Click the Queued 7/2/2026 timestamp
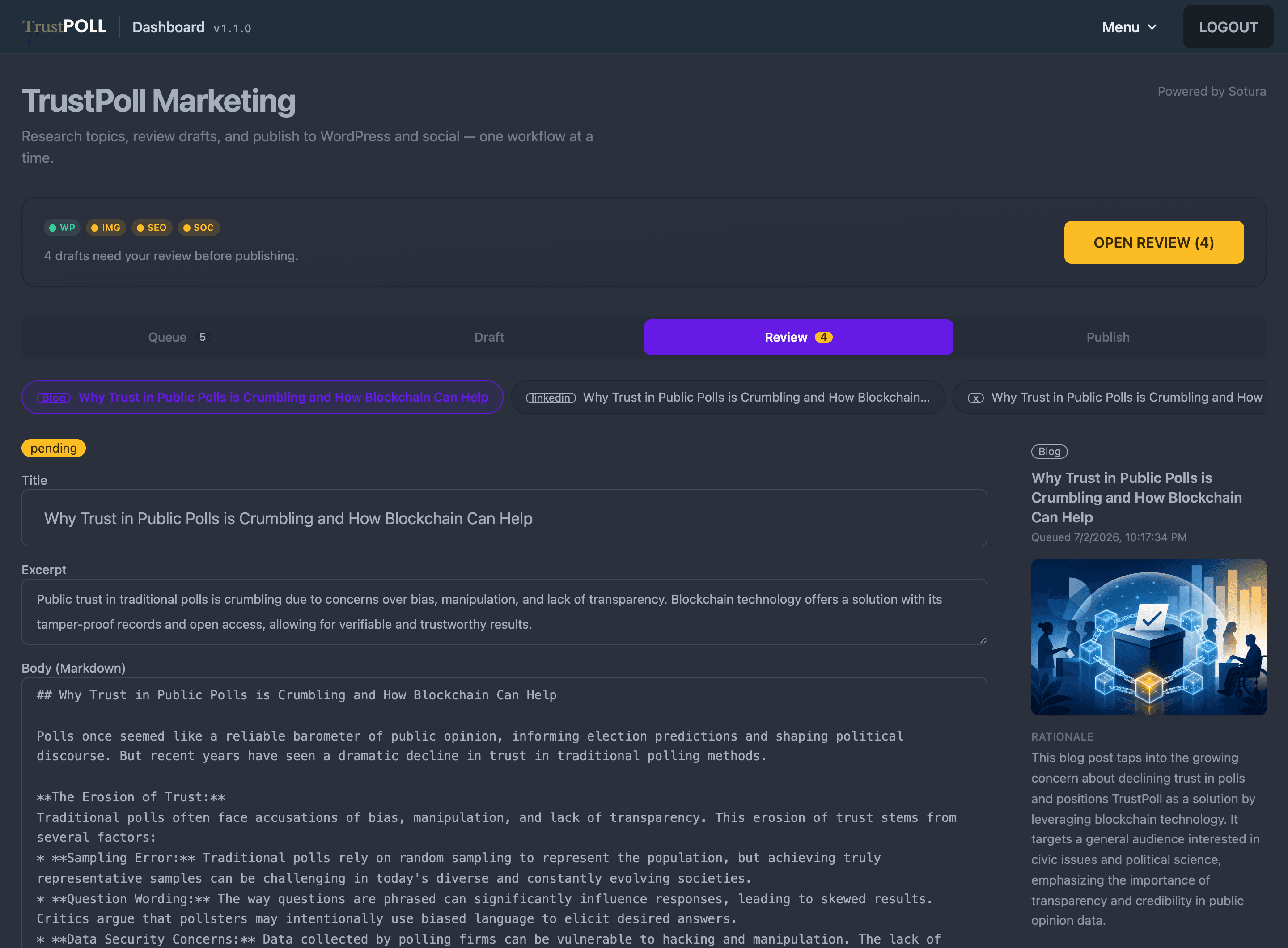Image resolution: width=1288 pixels, height=948 pixels. click(x=1109, y=537)
